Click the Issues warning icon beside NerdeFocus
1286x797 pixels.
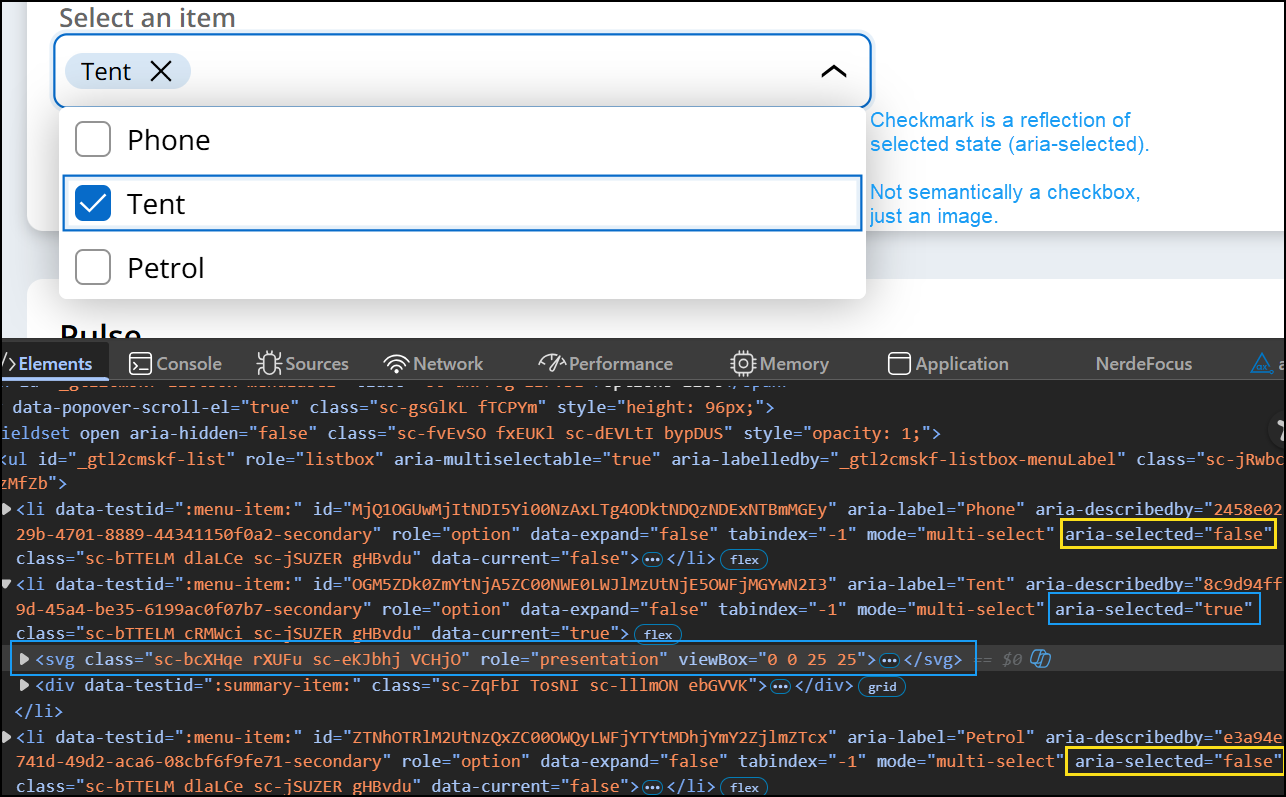tap(1262, 363)
